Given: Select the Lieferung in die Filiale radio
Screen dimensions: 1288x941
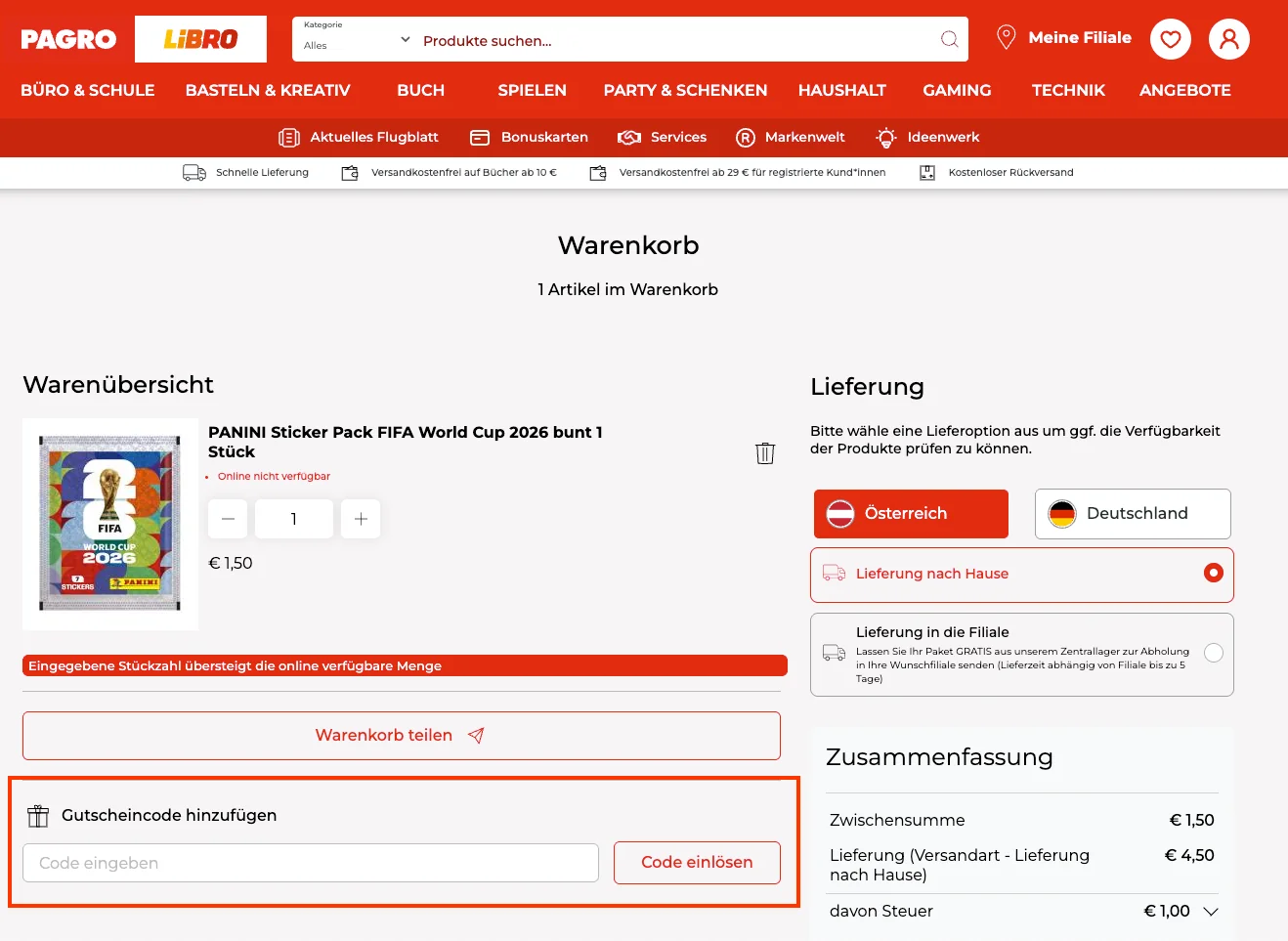Looking at the screenshot, I should 1214,653.
